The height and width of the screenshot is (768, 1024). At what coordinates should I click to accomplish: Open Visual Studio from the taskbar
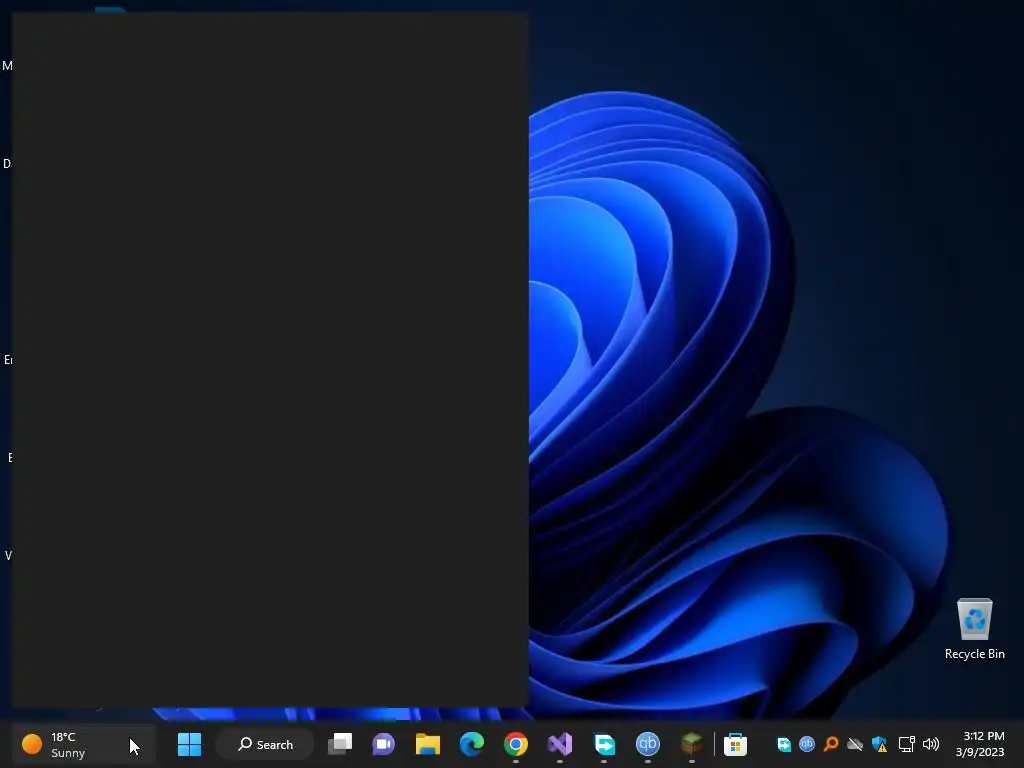click(560, 744)
